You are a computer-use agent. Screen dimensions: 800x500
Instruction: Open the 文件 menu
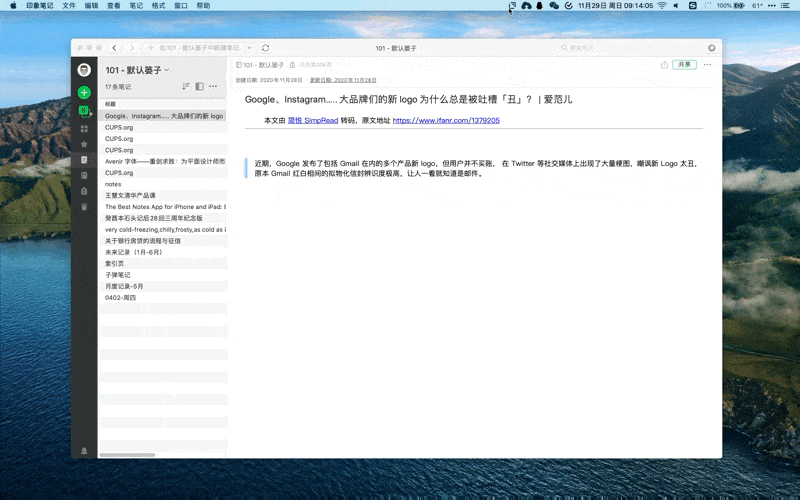[68, 6]
